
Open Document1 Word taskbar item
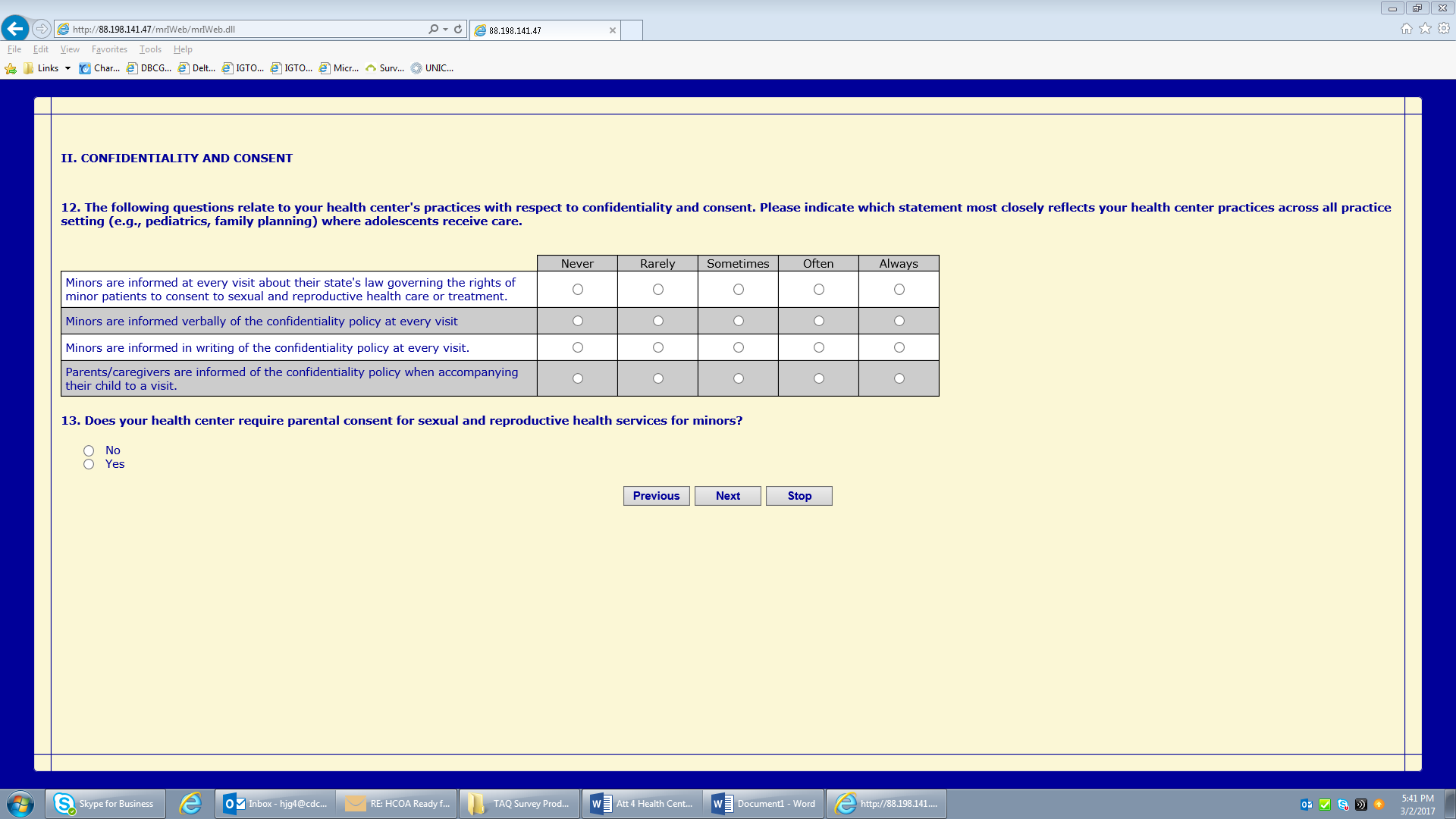764,804
